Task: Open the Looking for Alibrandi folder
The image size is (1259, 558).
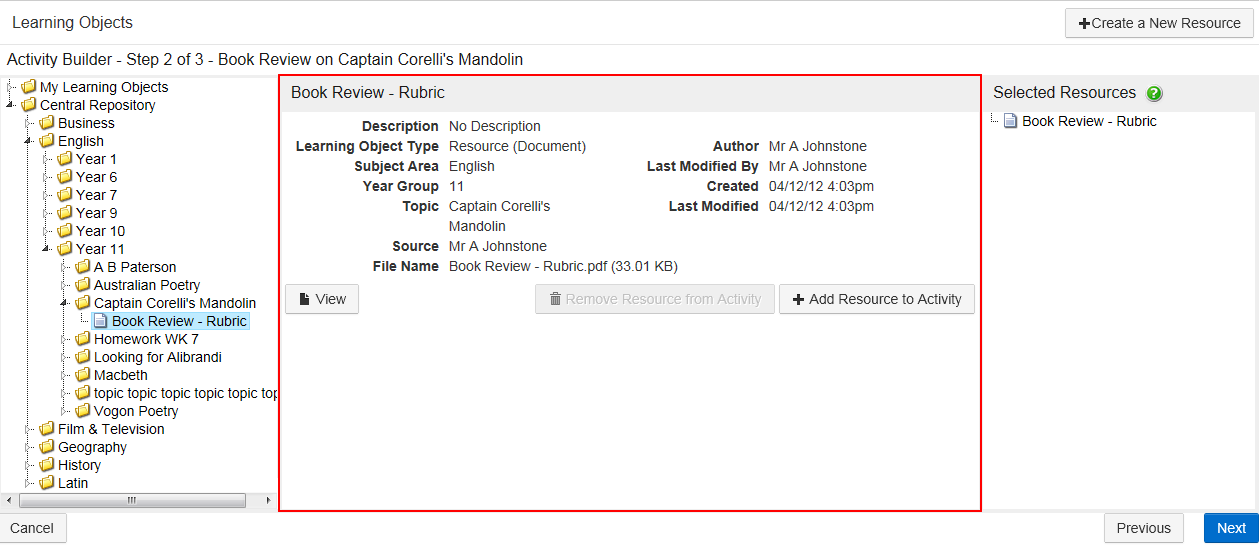Action: coord(157,357)
